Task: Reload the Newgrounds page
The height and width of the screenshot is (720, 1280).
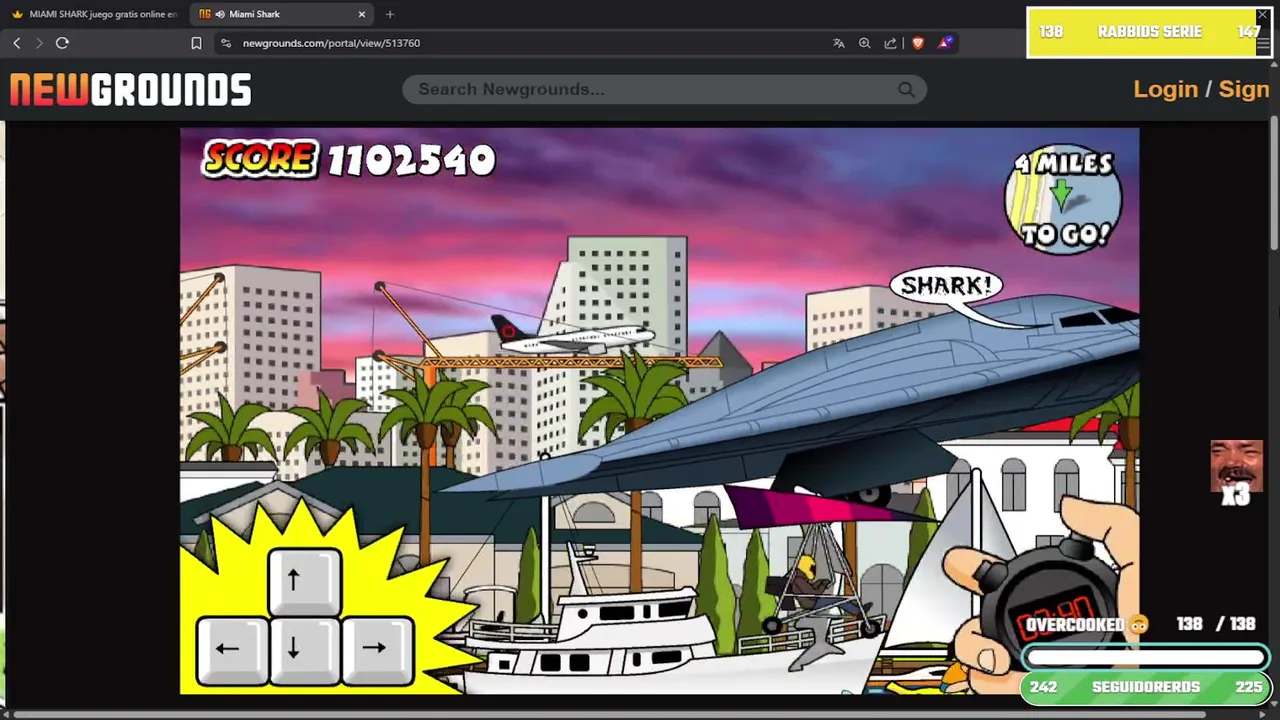Action: 62,43
